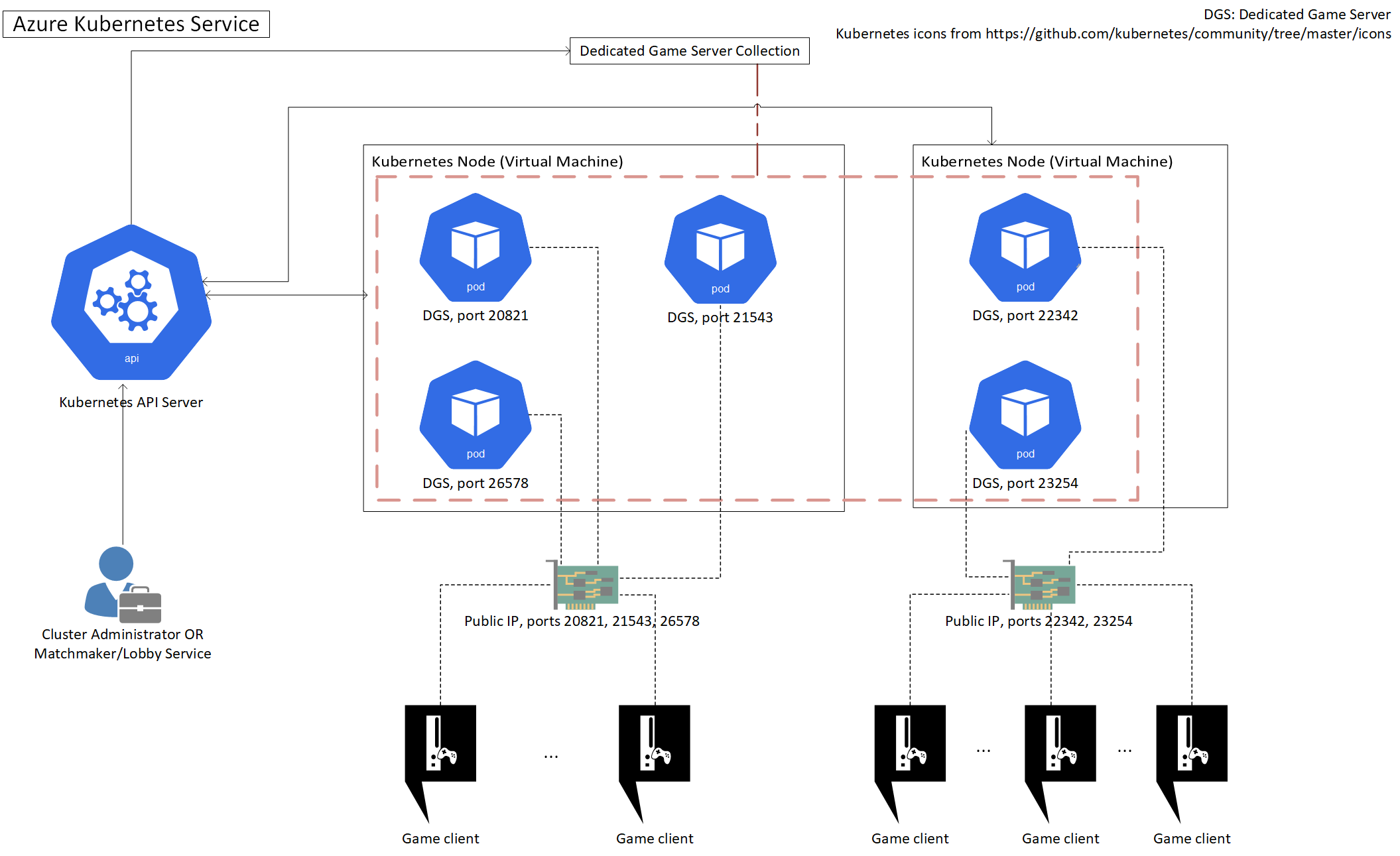
Task: Click left 'Kubernetes Node (Virtual Machine)' heading
Action: [497, 162]
